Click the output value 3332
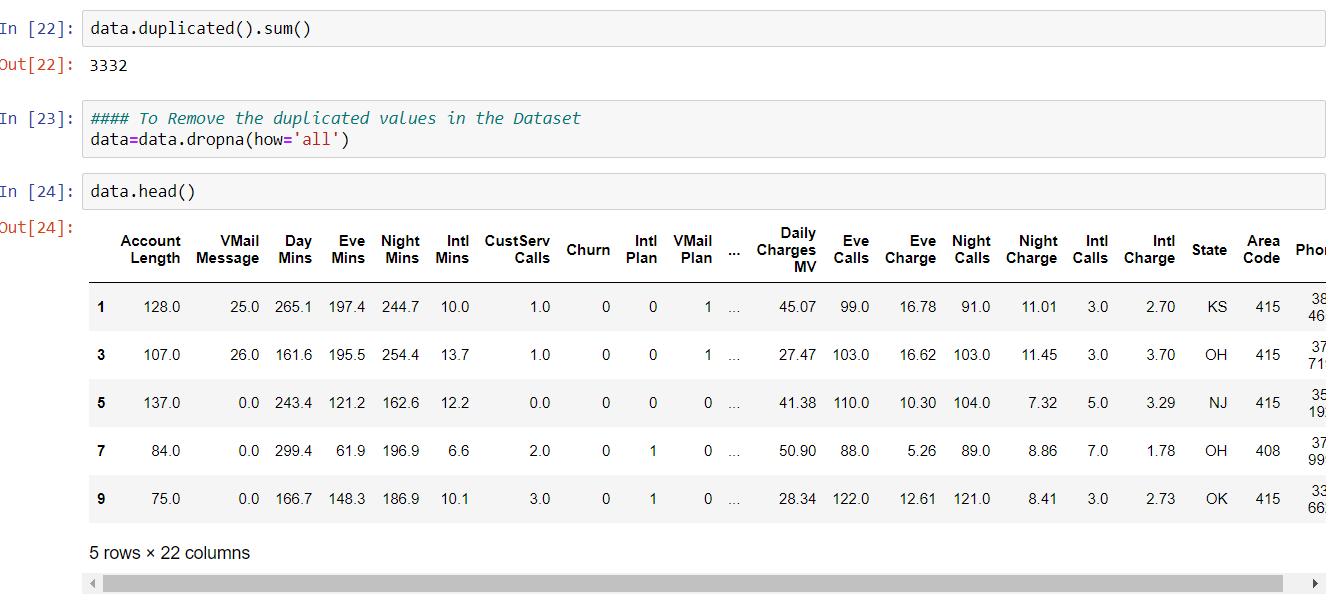This screenshot has height=604, width=1340. pyautogui.click(x=109, y=66)
